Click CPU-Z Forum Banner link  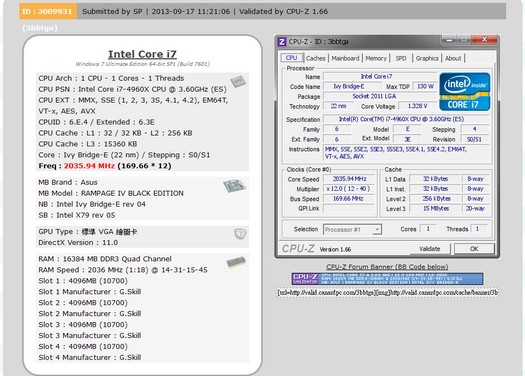pos(387,267)
